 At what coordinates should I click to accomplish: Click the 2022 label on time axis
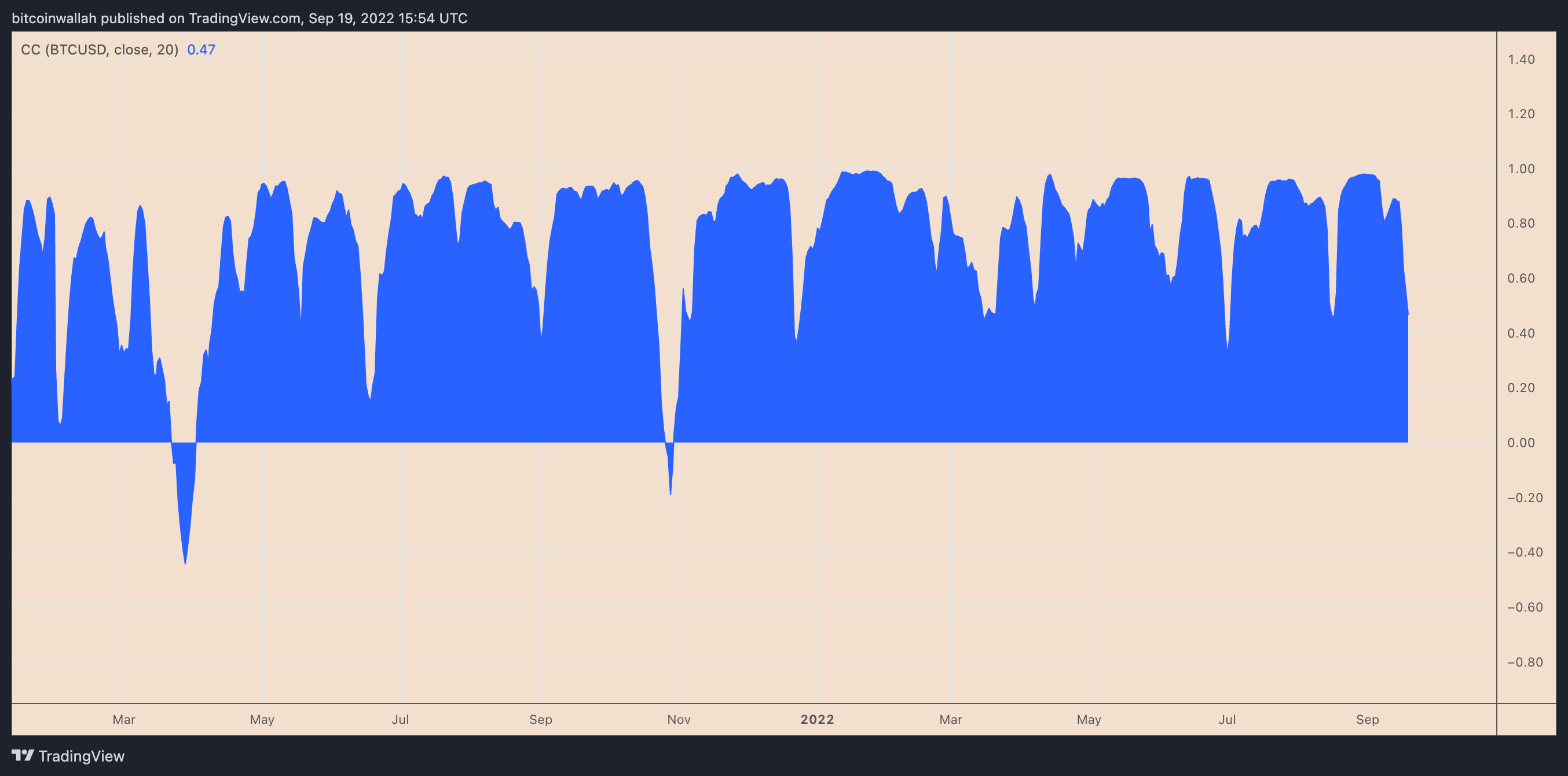click(817, 719)
